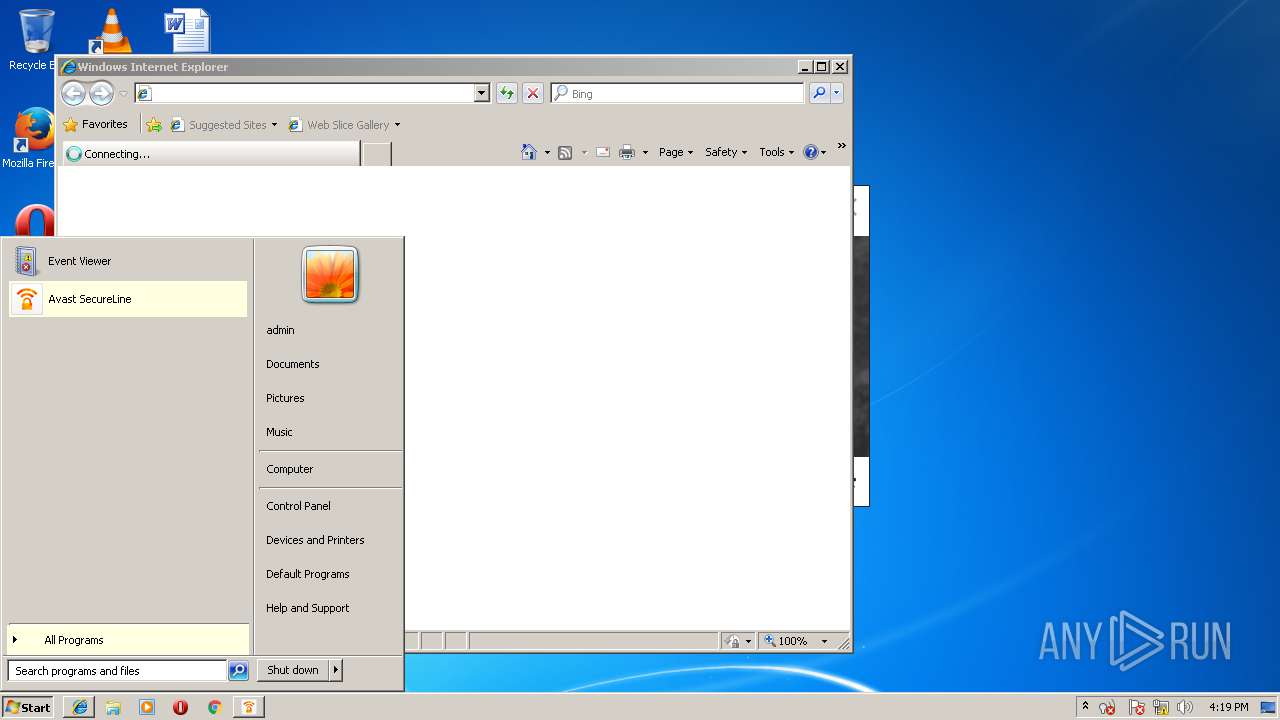
Task: Click the Bing search box
Action: coord(677,93)
